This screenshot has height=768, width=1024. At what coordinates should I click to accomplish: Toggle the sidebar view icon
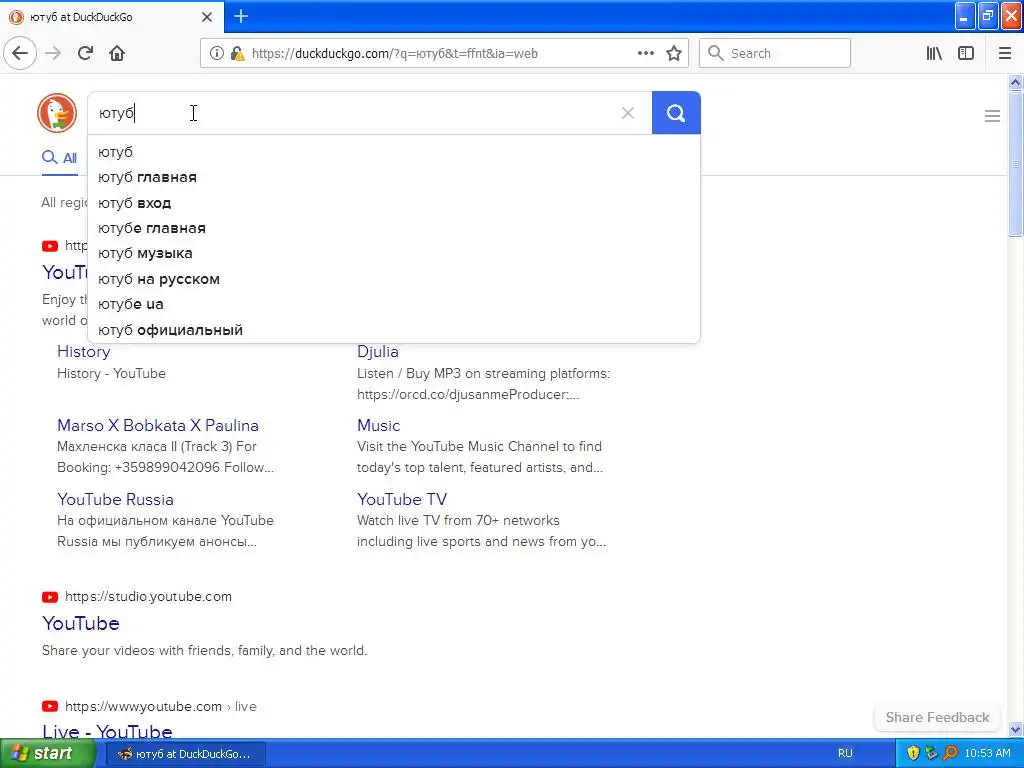point(966,54)
